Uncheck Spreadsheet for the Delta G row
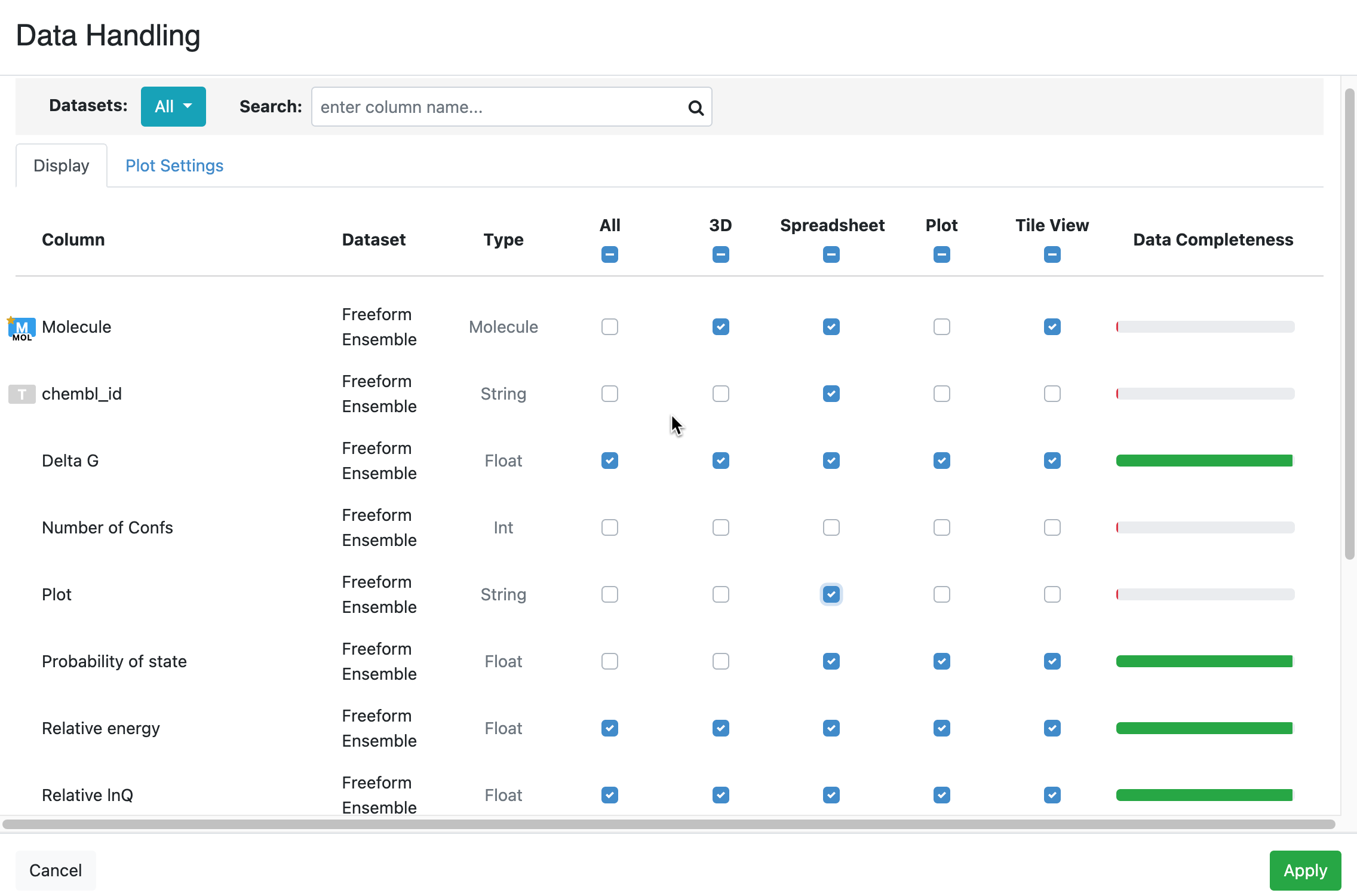The width and height of the screenshot is (1357, 896). [x=831, y=461]
